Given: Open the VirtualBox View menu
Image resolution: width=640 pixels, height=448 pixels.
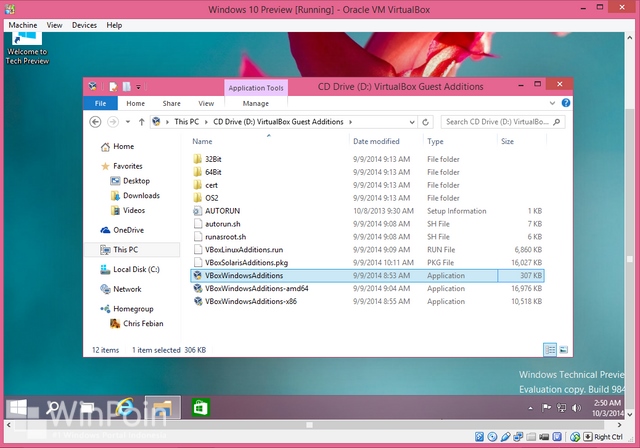Looking at the screenshot, I should point(54,25).
